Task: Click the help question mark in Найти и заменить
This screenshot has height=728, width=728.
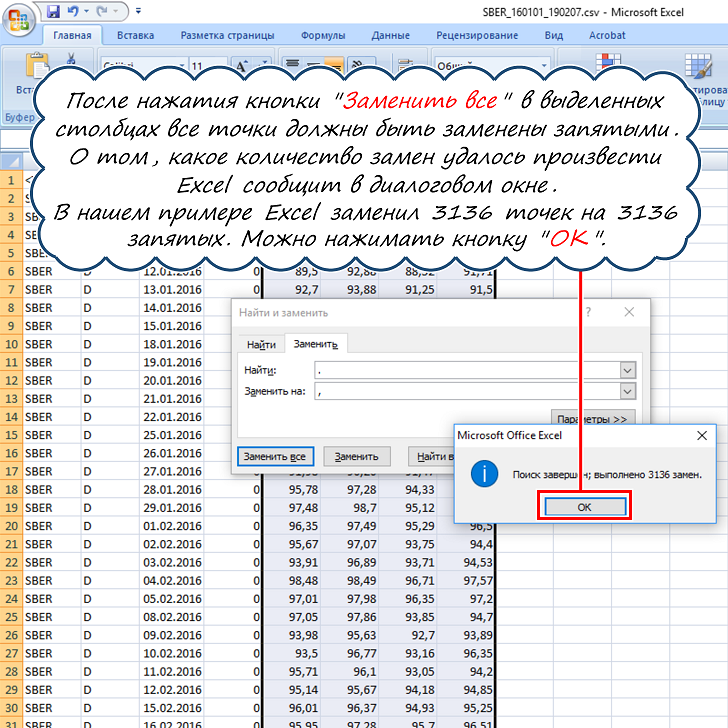Action: [588, 312]
